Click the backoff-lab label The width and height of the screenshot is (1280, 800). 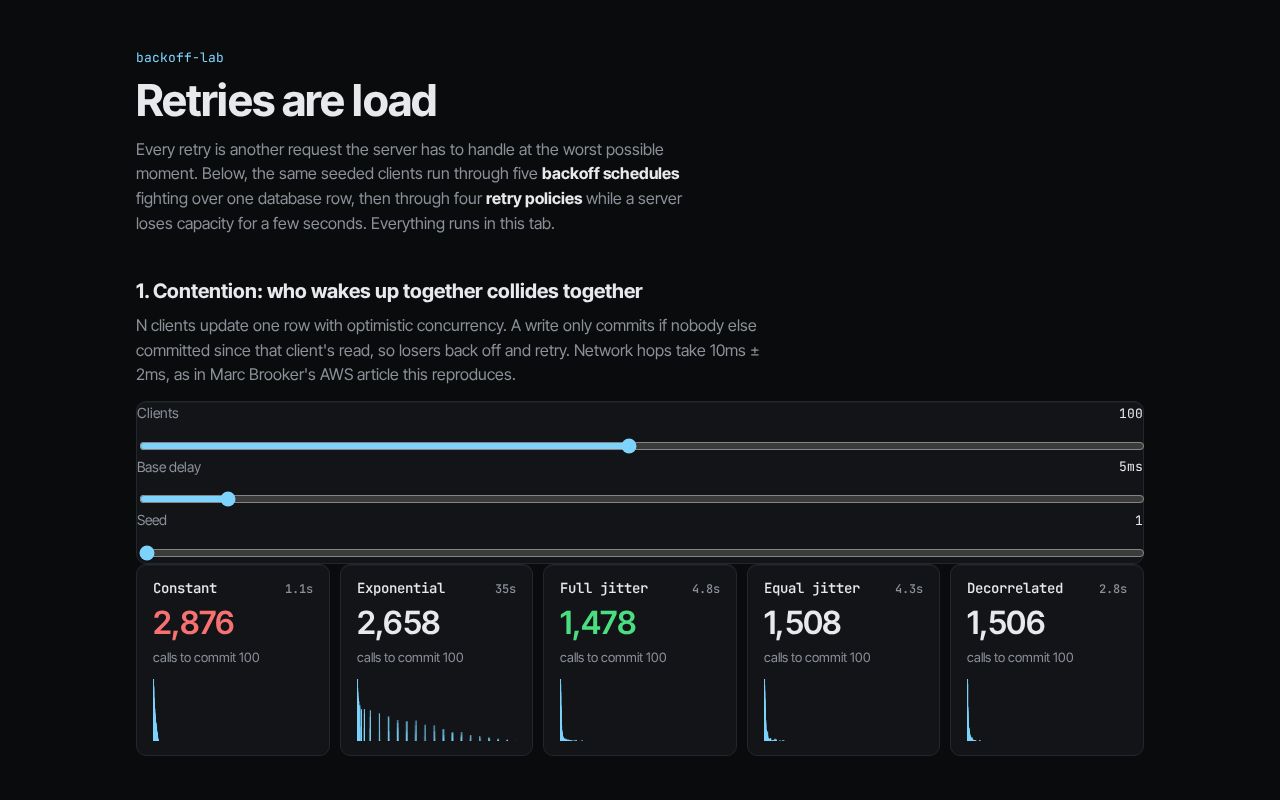pos(180,58)
